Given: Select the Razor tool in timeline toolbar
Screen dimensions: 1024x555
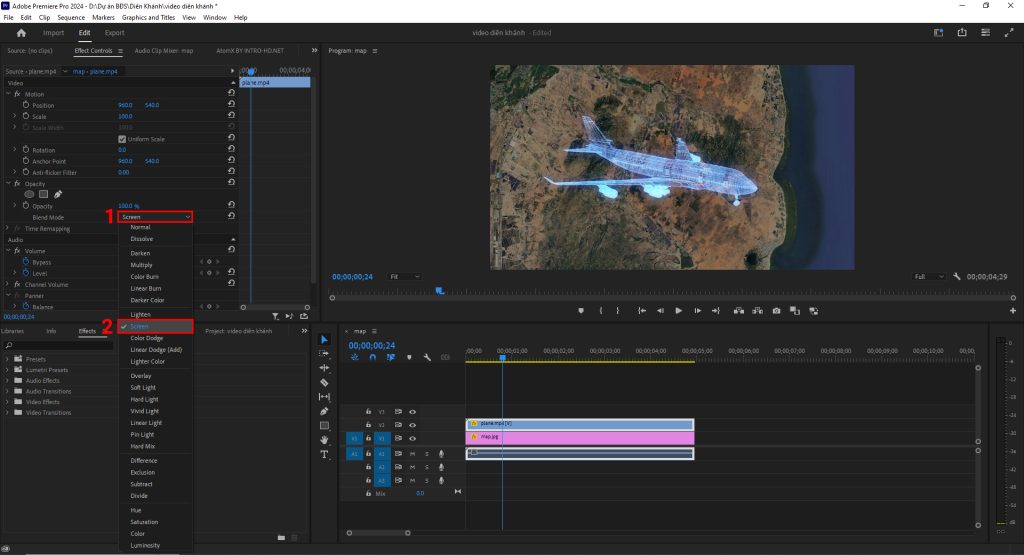Looking at the screenshot, I should pyautogui.click(x=324, y=382).
